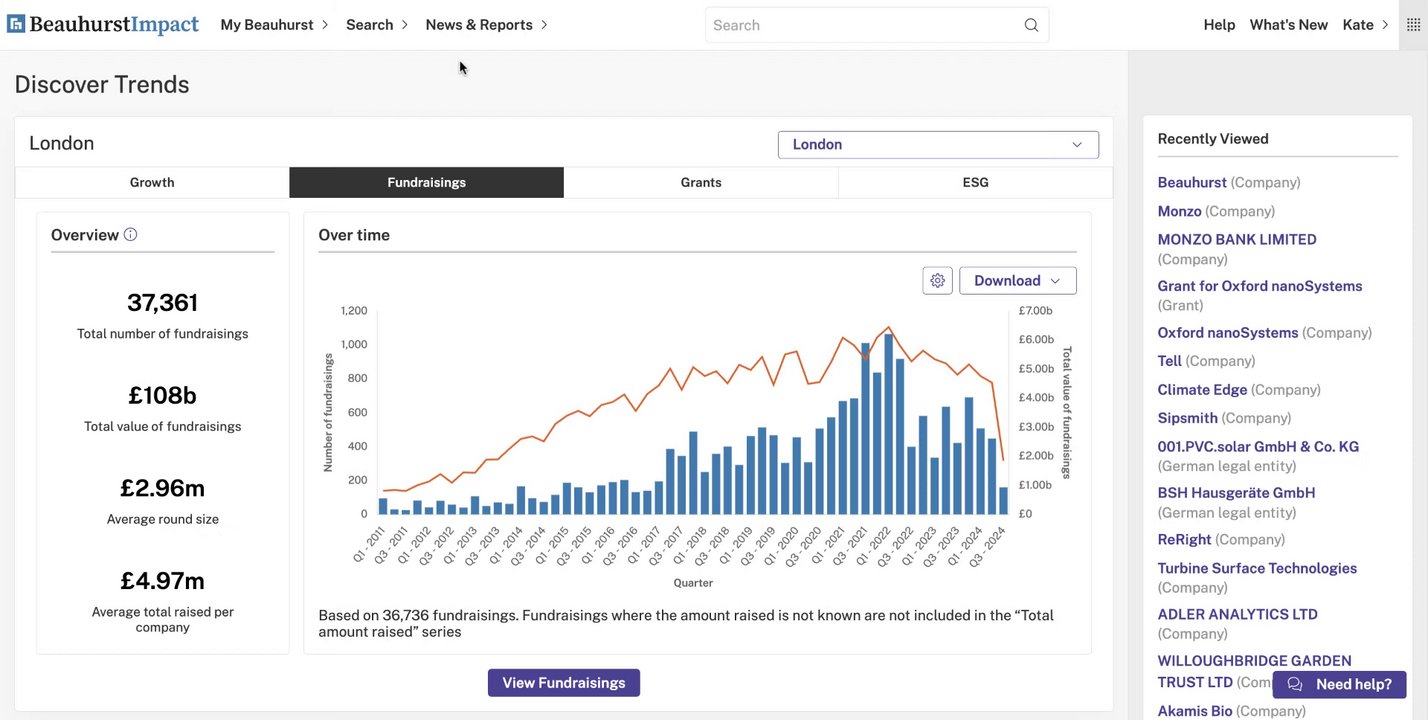Open the Kate account menu
Screen dimensions: 1428x720
(x=1365, y=25)
